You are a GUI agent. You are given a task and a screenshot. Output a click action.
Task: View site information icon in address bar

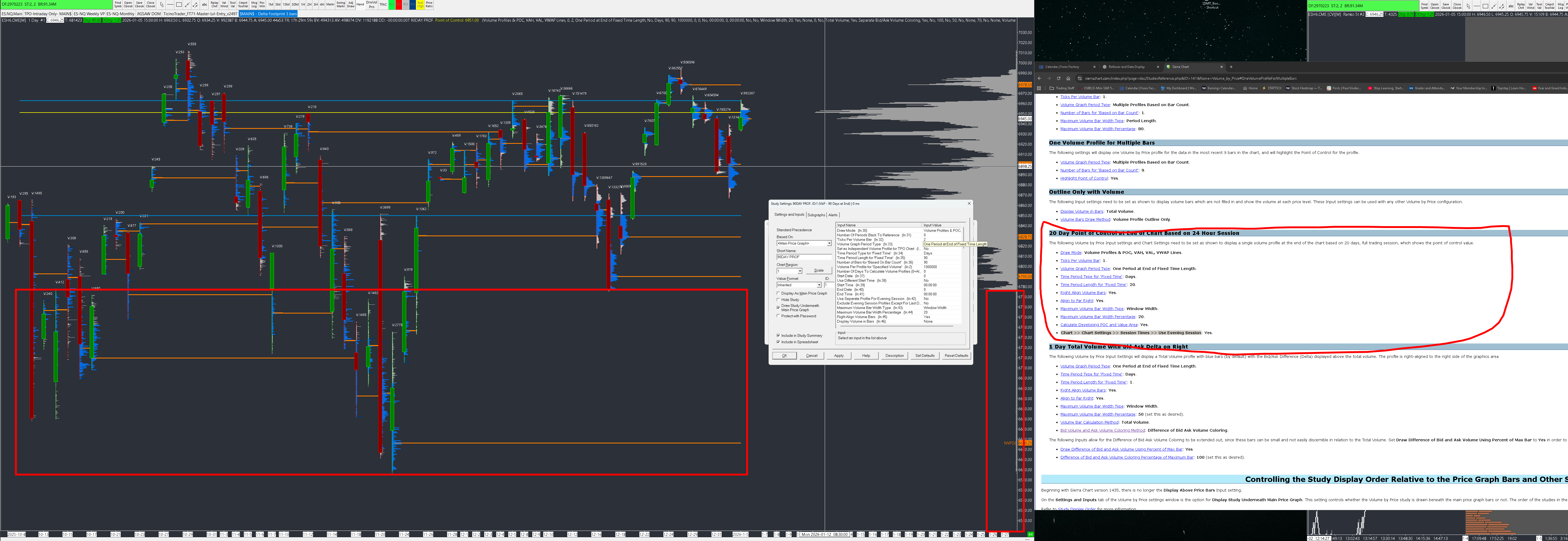(1079, 78)
